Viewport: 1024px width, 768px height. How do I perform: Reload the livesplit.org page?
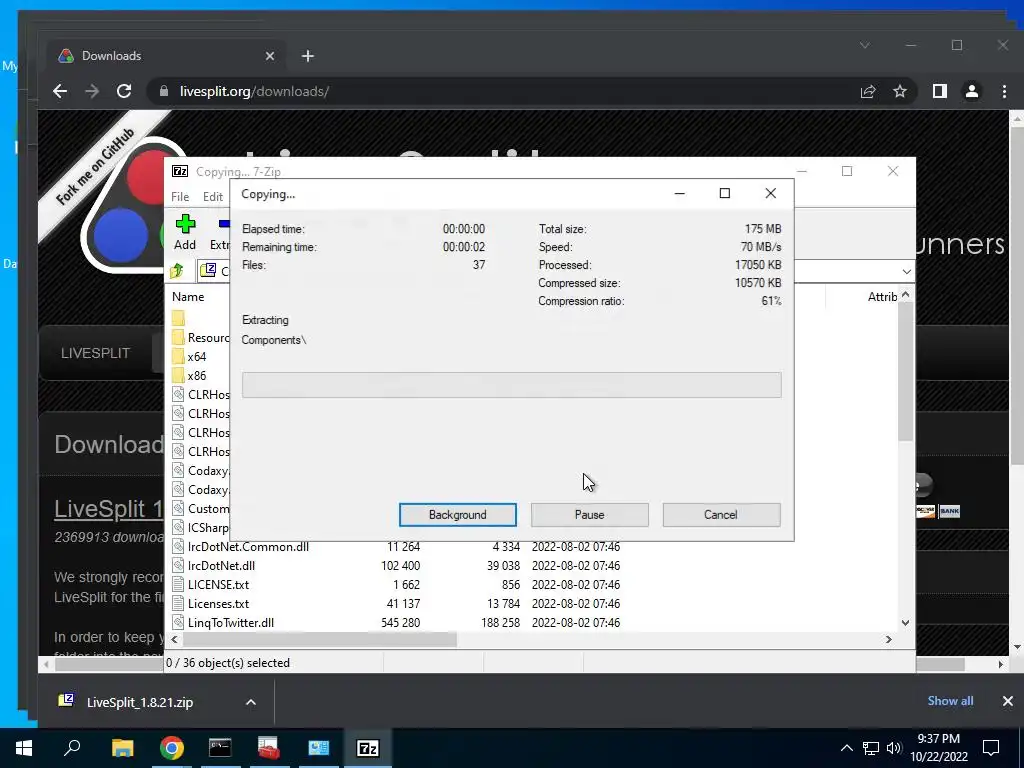(124, 91)
